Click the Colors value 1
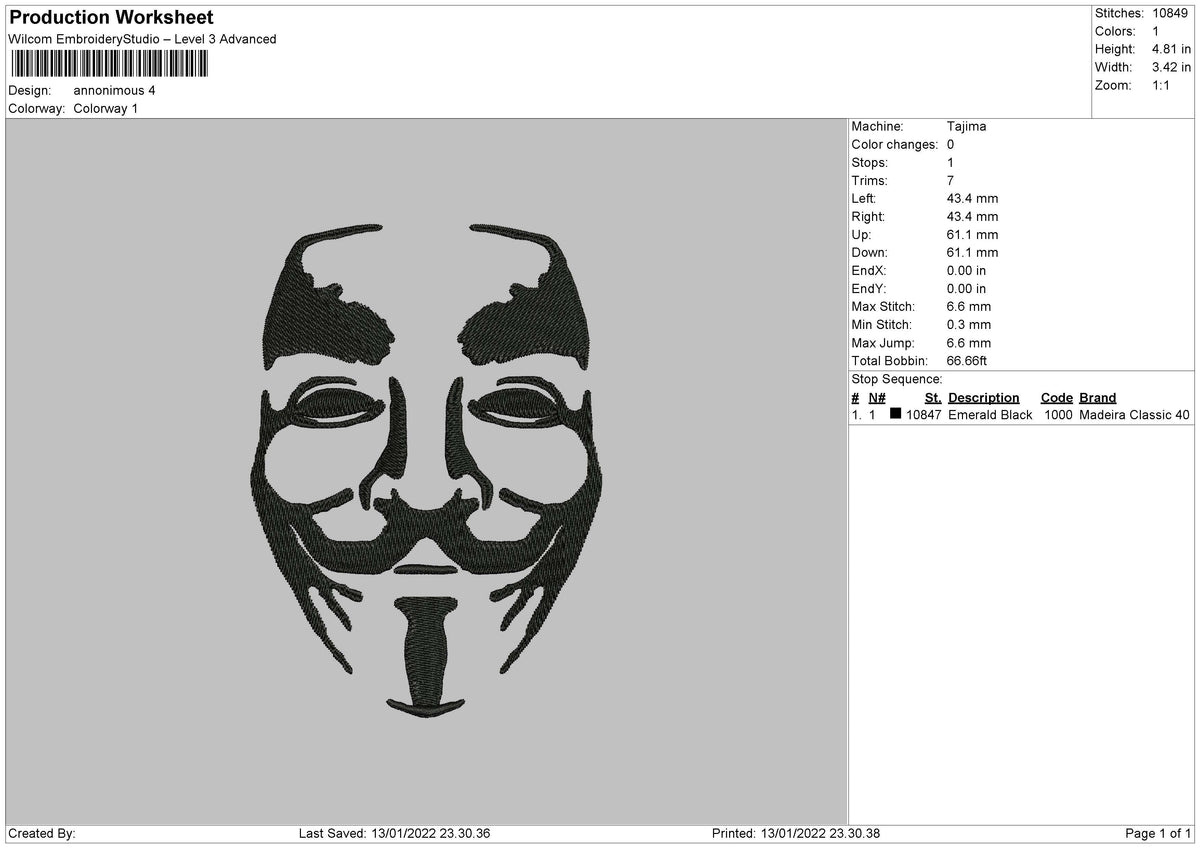The image size is (1200, 848). coord(1155,31)
